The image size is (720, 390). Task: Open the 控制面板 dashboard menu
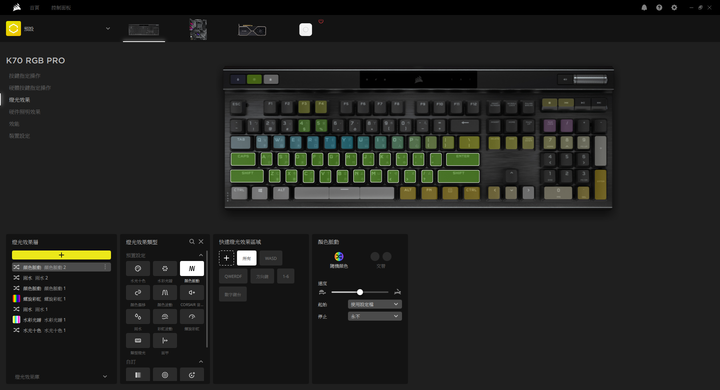tap(61, 8)
